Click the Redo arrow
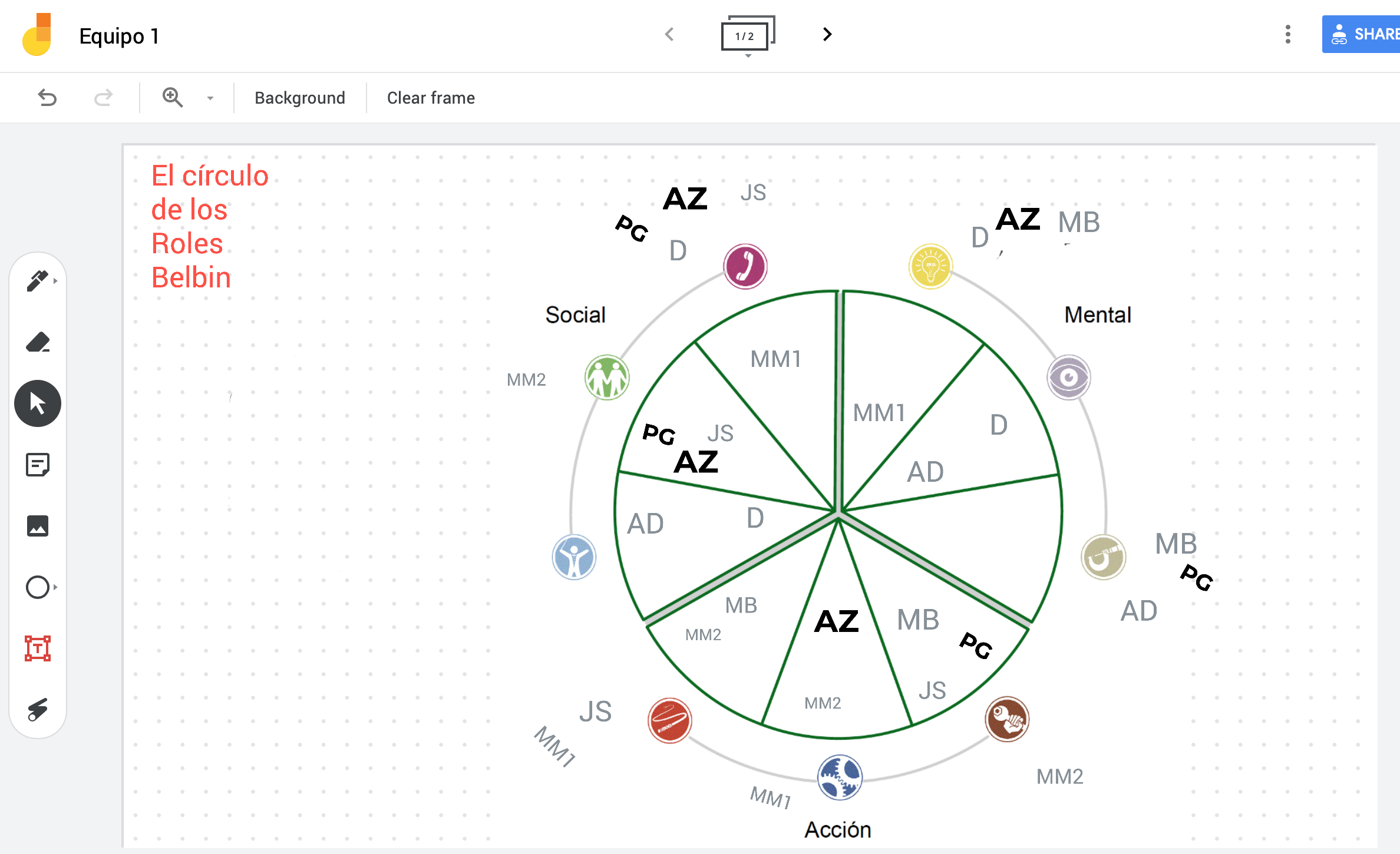1400x854 pixels. 103,98
